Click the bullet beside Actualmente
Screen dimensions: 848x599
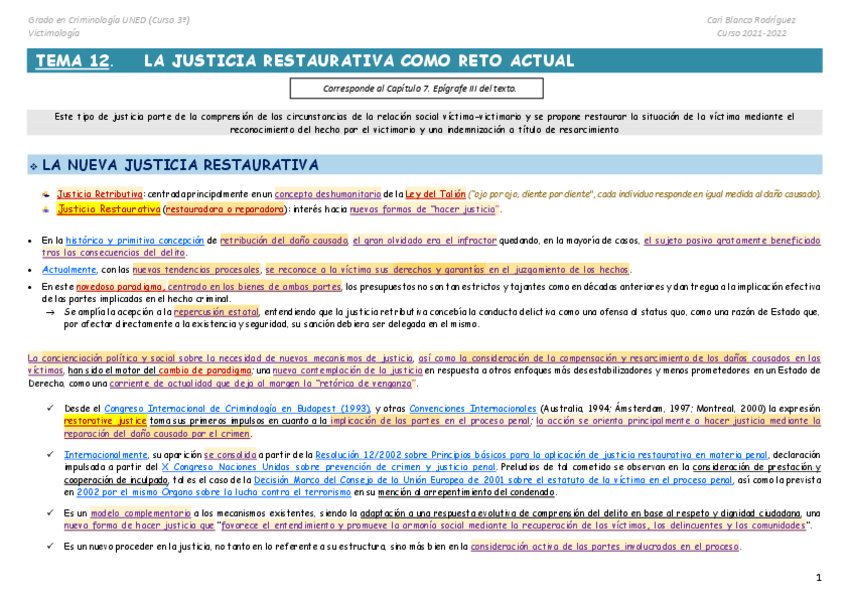tap(27, 268)
